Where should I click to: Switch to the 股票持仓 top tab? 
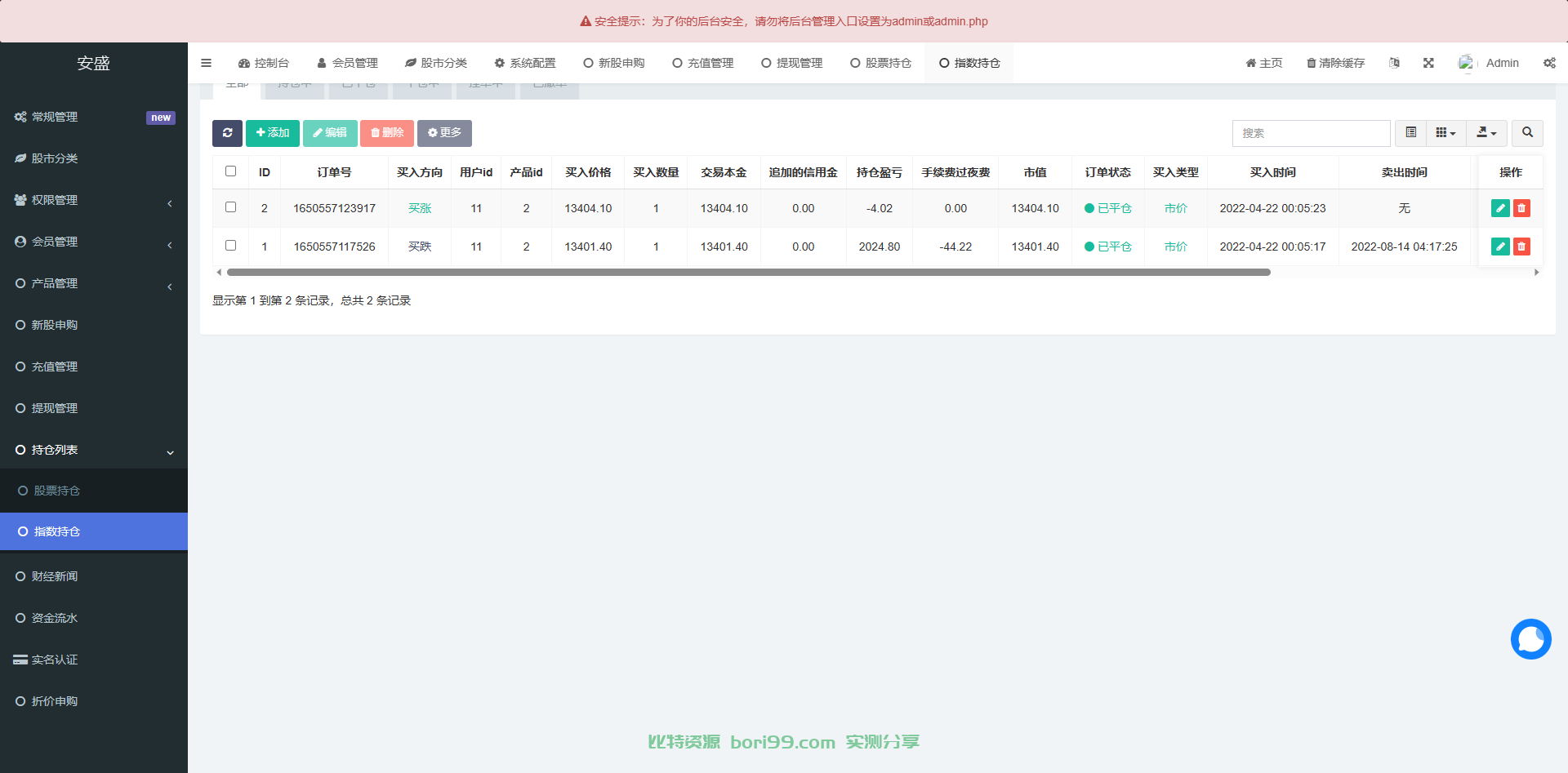click(x=880, y=63)
